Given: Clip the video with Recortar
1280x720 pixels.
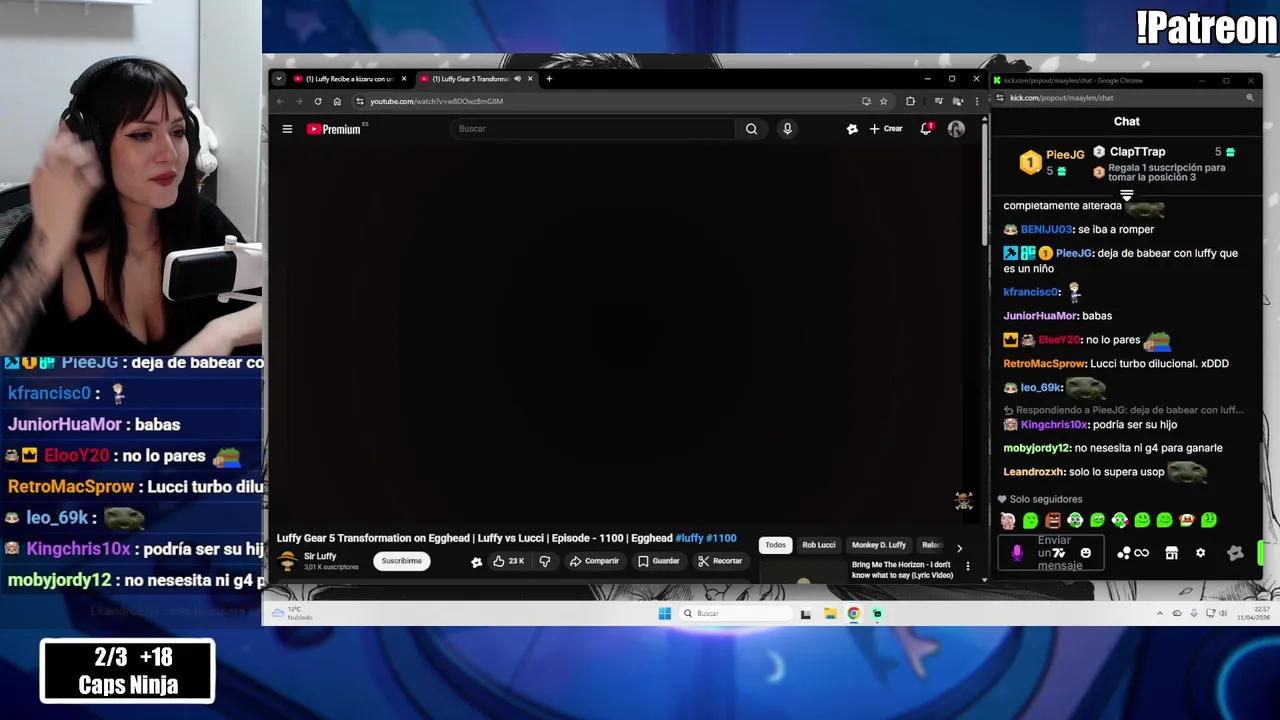Looking at the screenshot, I should click(x=720, y=561).
